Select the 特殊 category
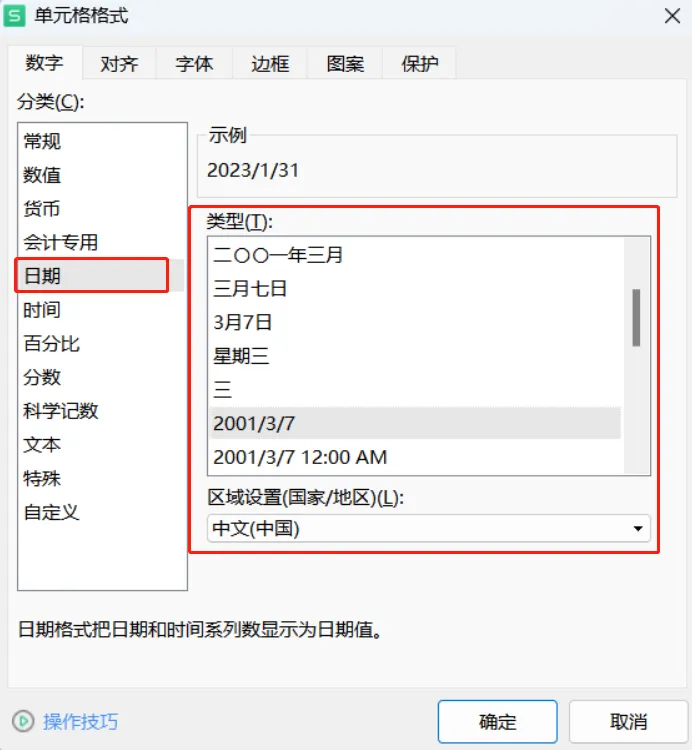The image size is (692, 750). [101, 478]
